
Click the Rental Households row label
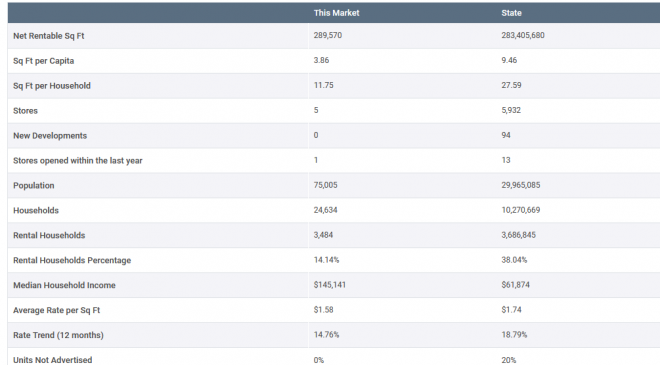pyautogui.click(x=49, y=235)
